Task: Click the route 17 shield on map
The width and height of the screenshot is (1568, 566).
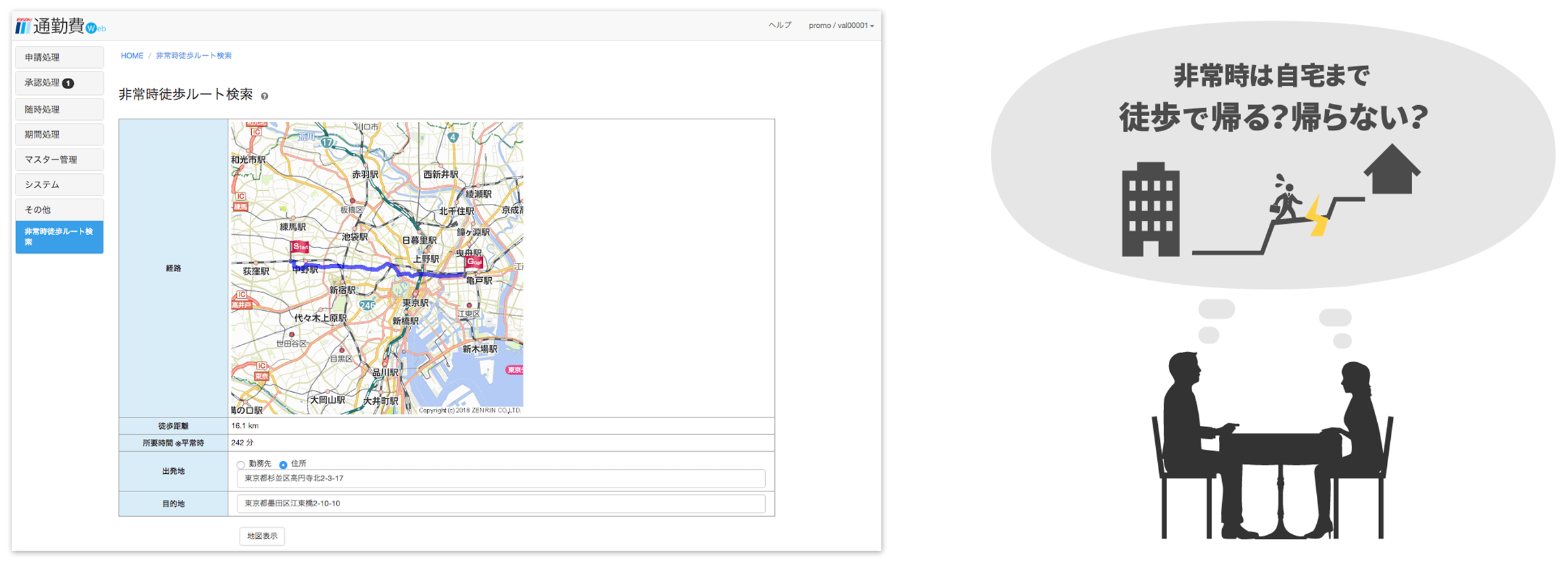Action: 327,143
